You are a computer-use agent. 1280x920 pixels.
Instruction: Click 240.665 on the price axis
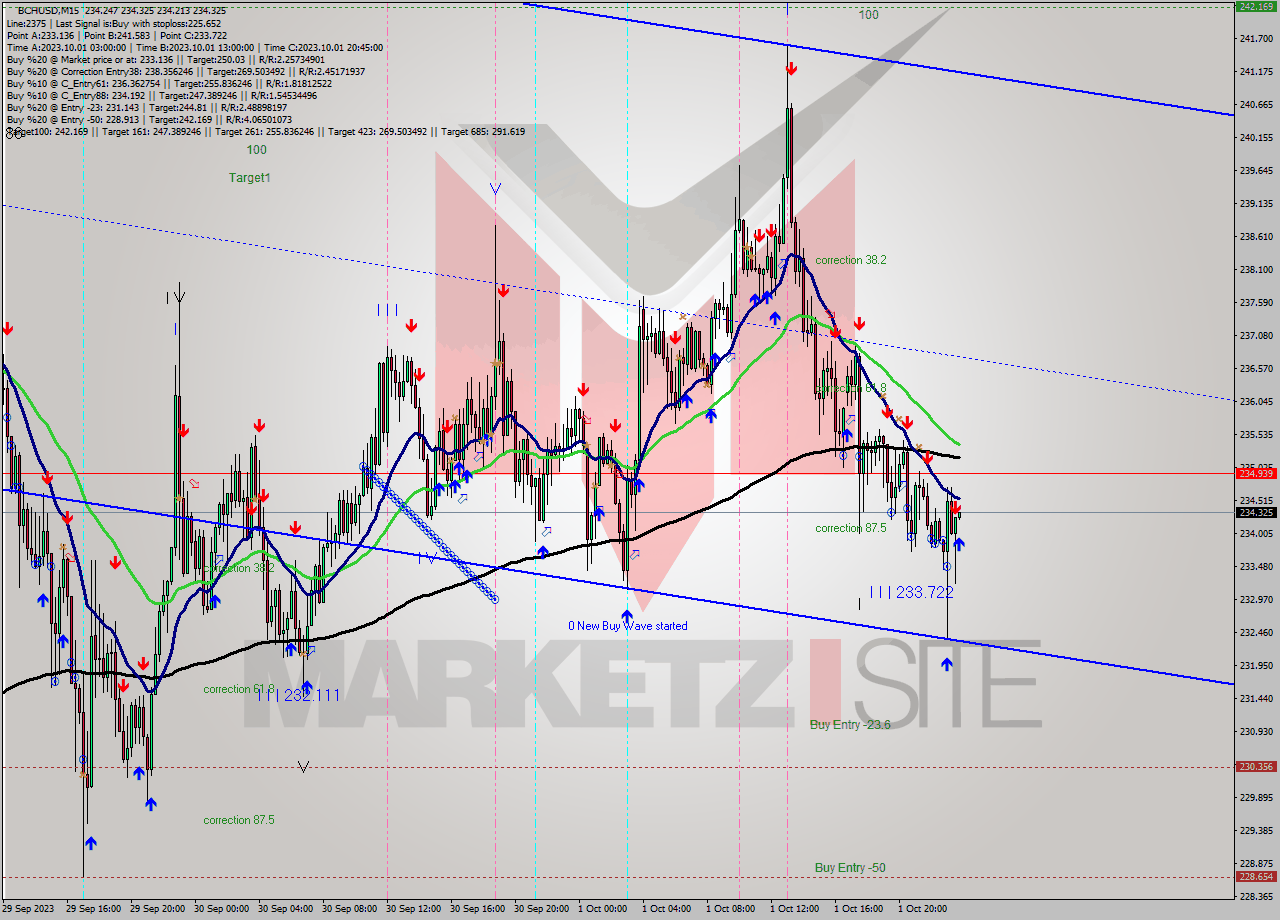pyautogui.click(x=1256, y=105)
